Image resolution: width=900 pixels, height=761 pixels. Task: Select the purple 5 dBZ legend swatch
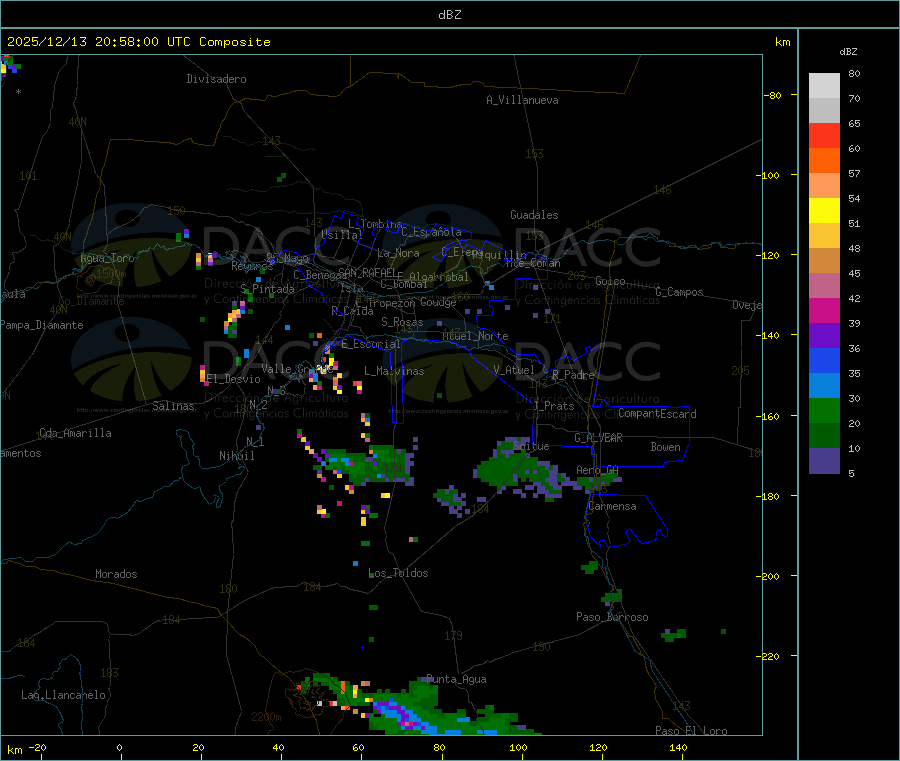[824, 460]
